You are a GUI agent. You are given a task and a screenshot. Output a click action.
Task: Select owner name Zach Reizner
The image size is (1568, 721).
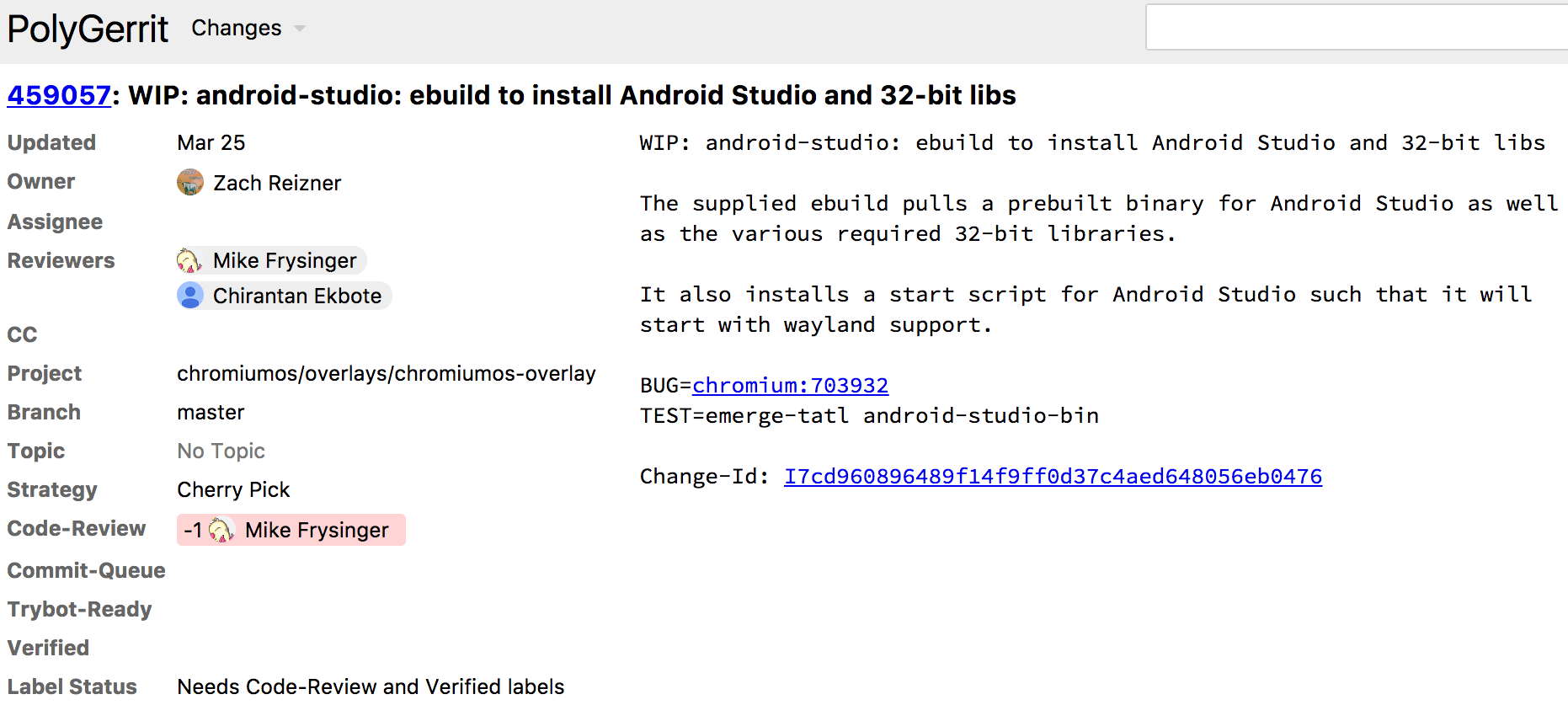(277, 183)
